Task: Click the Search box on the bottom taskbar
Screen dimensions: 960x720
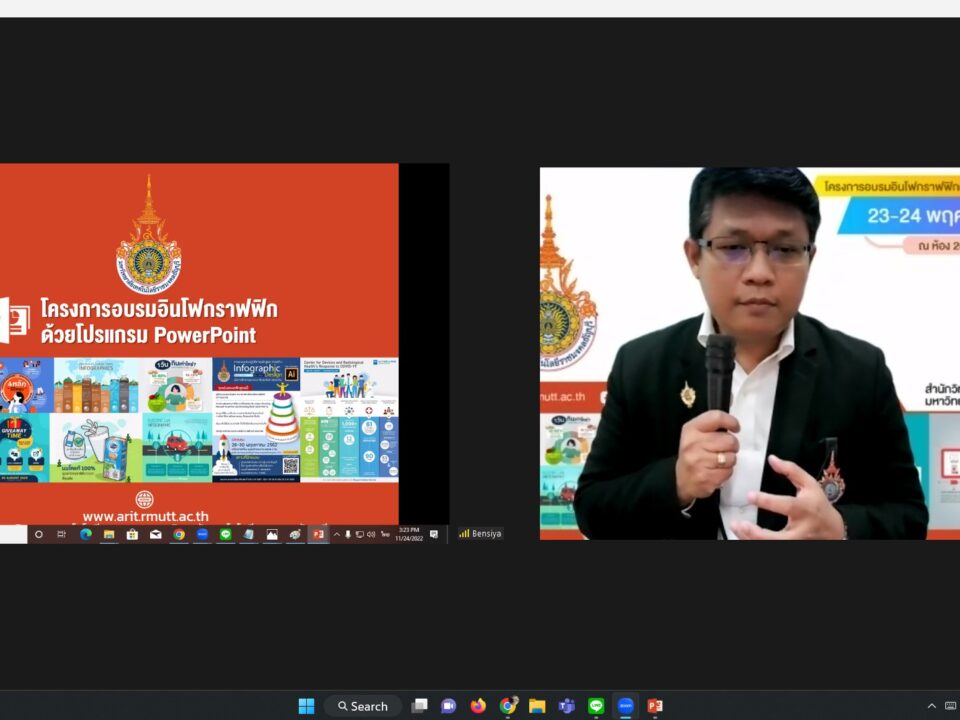Action: pyautogui.click(x=363, y=706)
